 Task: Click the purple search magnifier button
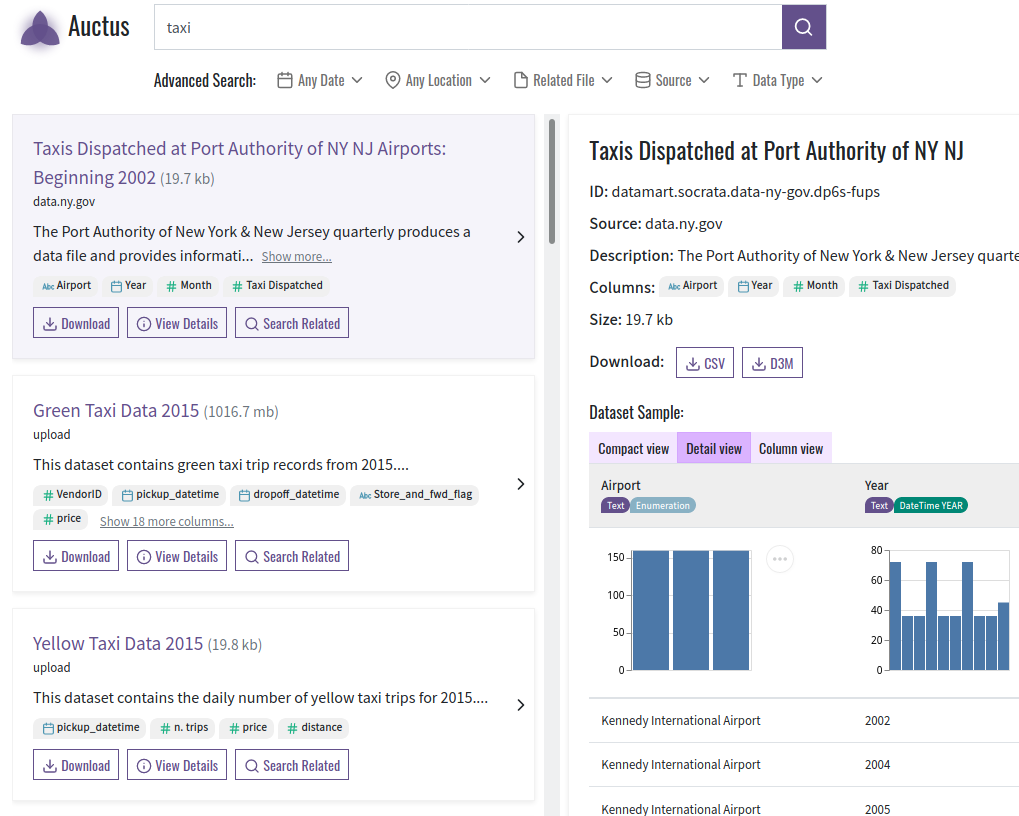click(x=804, y=27)
